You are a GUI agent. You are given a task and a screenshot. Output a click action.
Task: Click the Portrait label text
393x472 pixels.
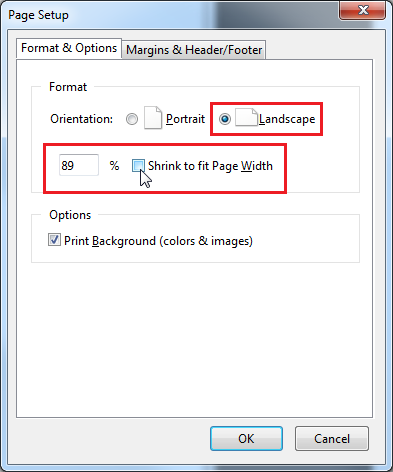click(x=185, y=119)
